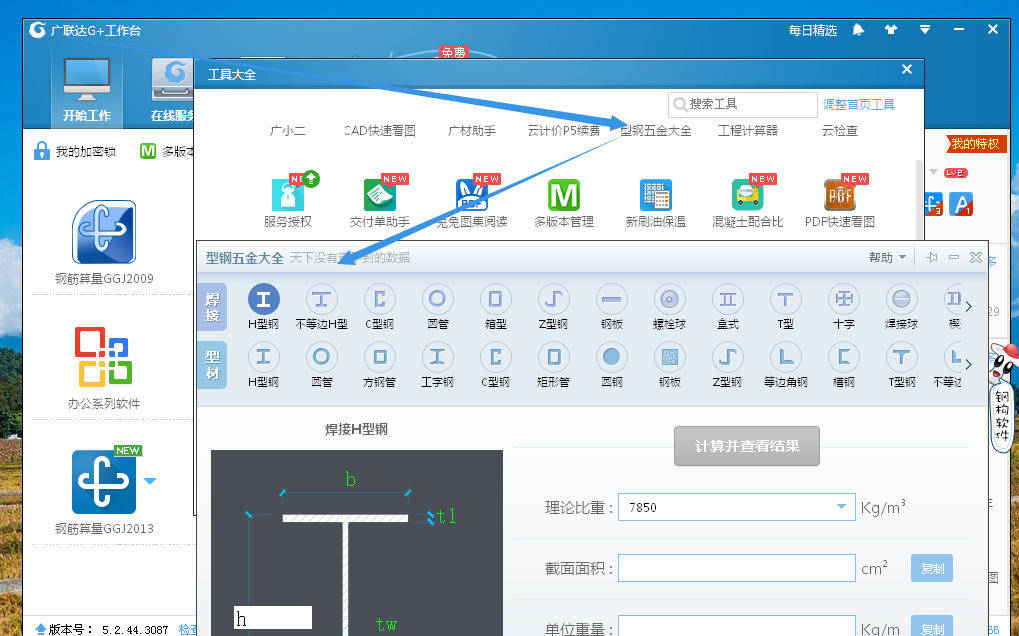Image resolution: width=1019 pixels, height=636 pixels.
Task: Choose 工字钢 I-beam icon
Action: point(437,357)
